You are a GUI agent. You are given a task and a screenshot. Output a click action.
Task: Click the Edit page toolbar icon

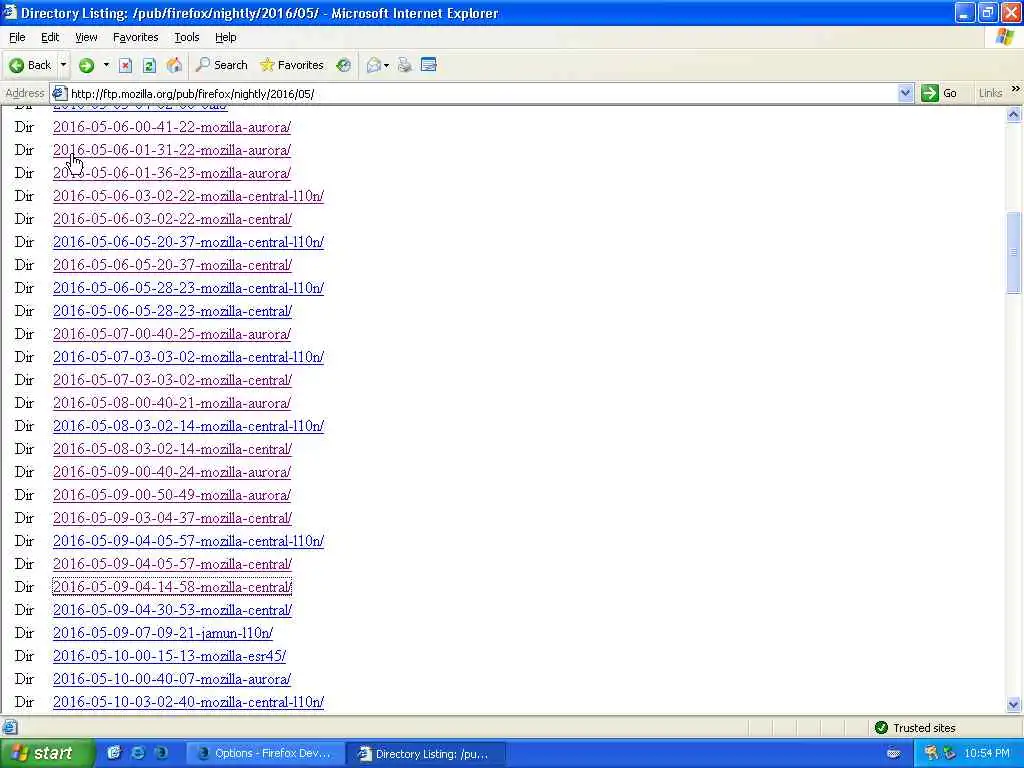click(x=428, y=65)
